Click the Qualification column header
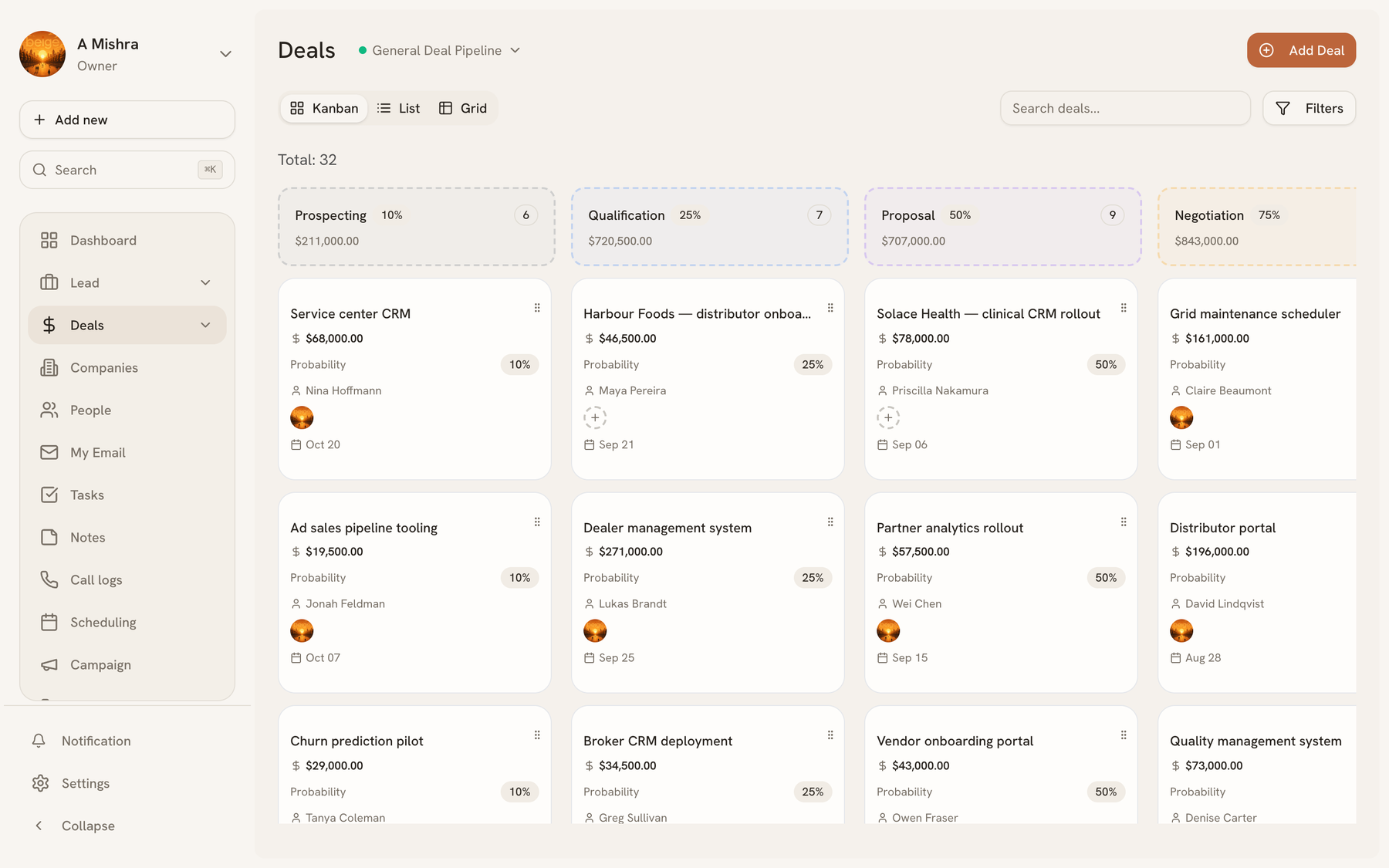The height and width of the screenshot is (868, 1389). point(710,227)
